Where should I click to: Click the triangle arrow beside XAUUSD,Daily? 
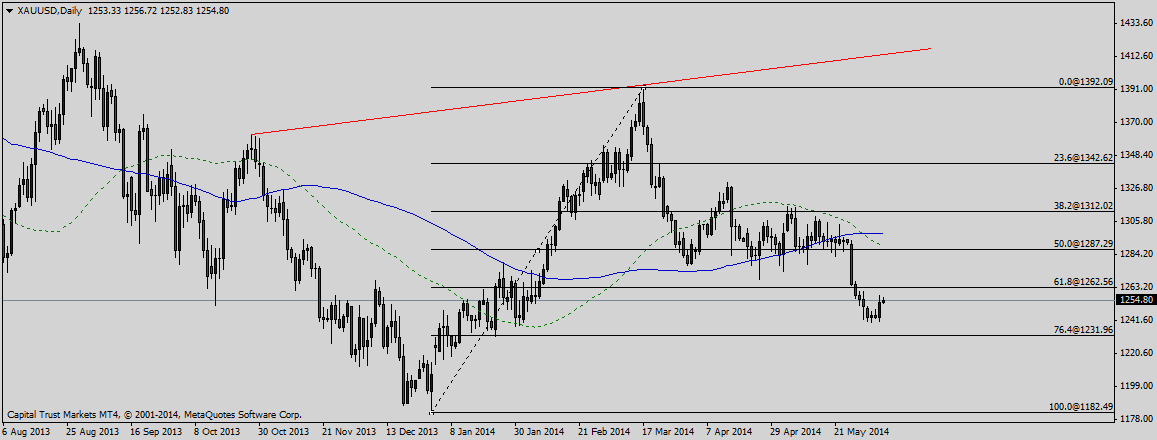pyautogui.click(x=9, y=10)
